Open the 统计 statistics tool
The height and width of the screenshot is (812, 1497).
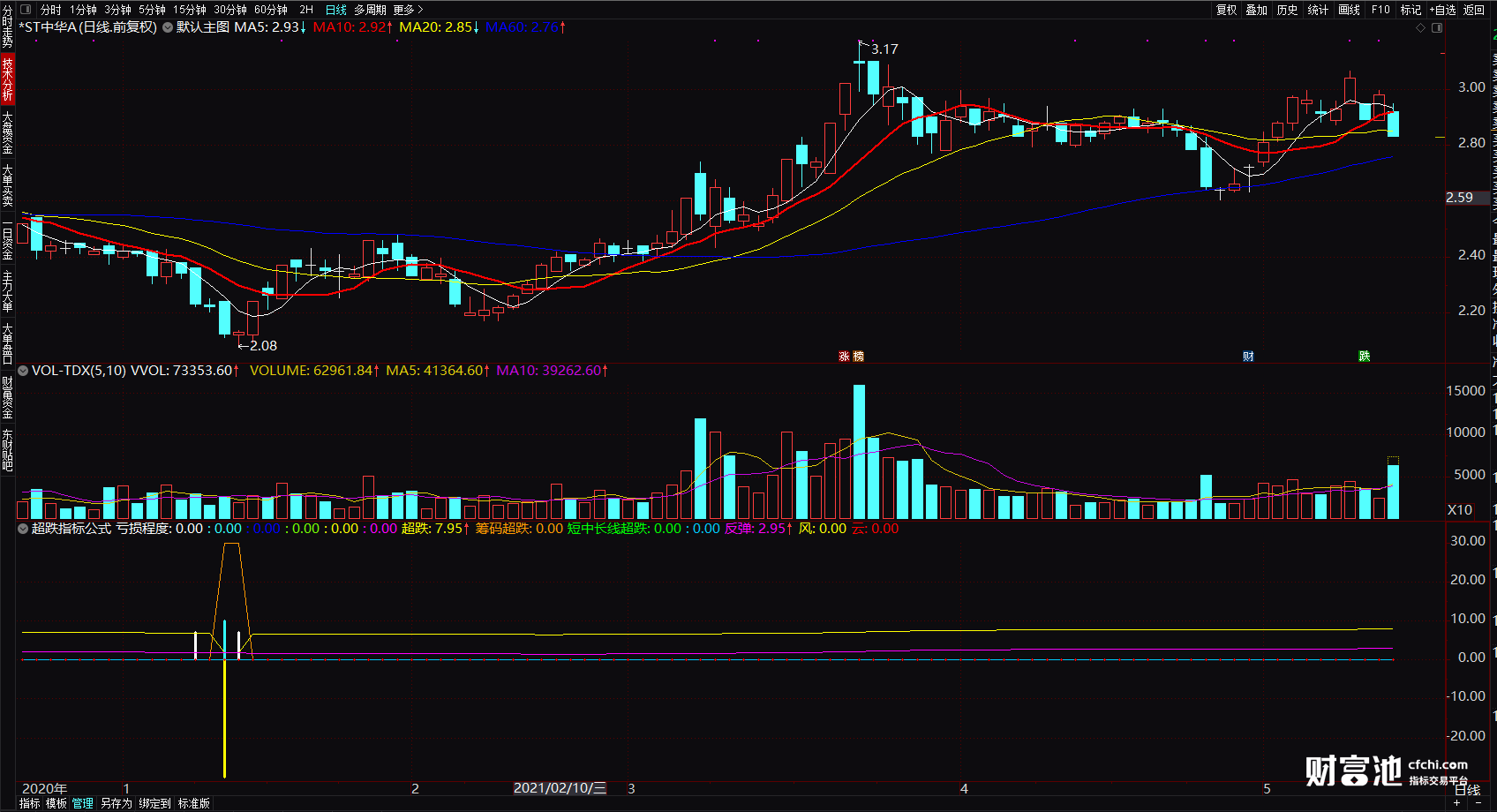1318,10
